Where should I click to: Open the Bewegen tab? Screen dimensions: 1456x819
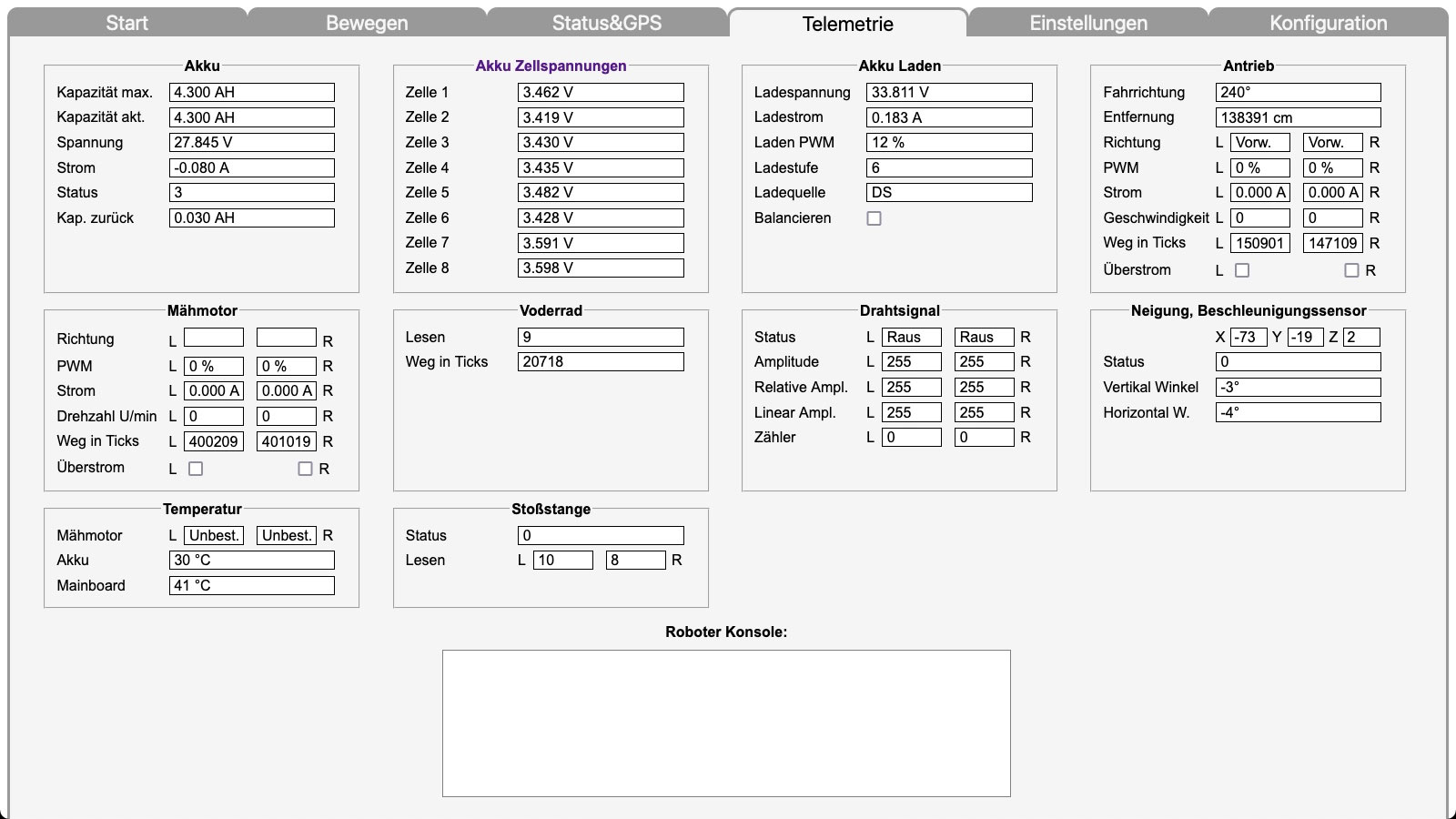(x=367, y=23)
